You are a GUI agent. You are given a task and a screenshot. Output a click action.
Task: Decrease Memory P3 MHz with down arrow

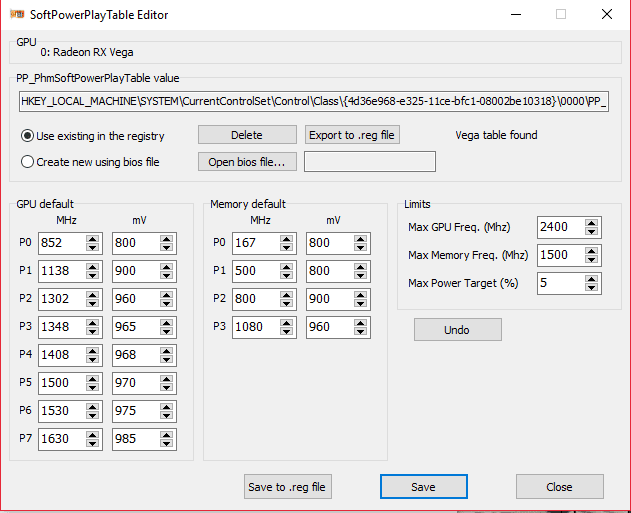(287, 331)
